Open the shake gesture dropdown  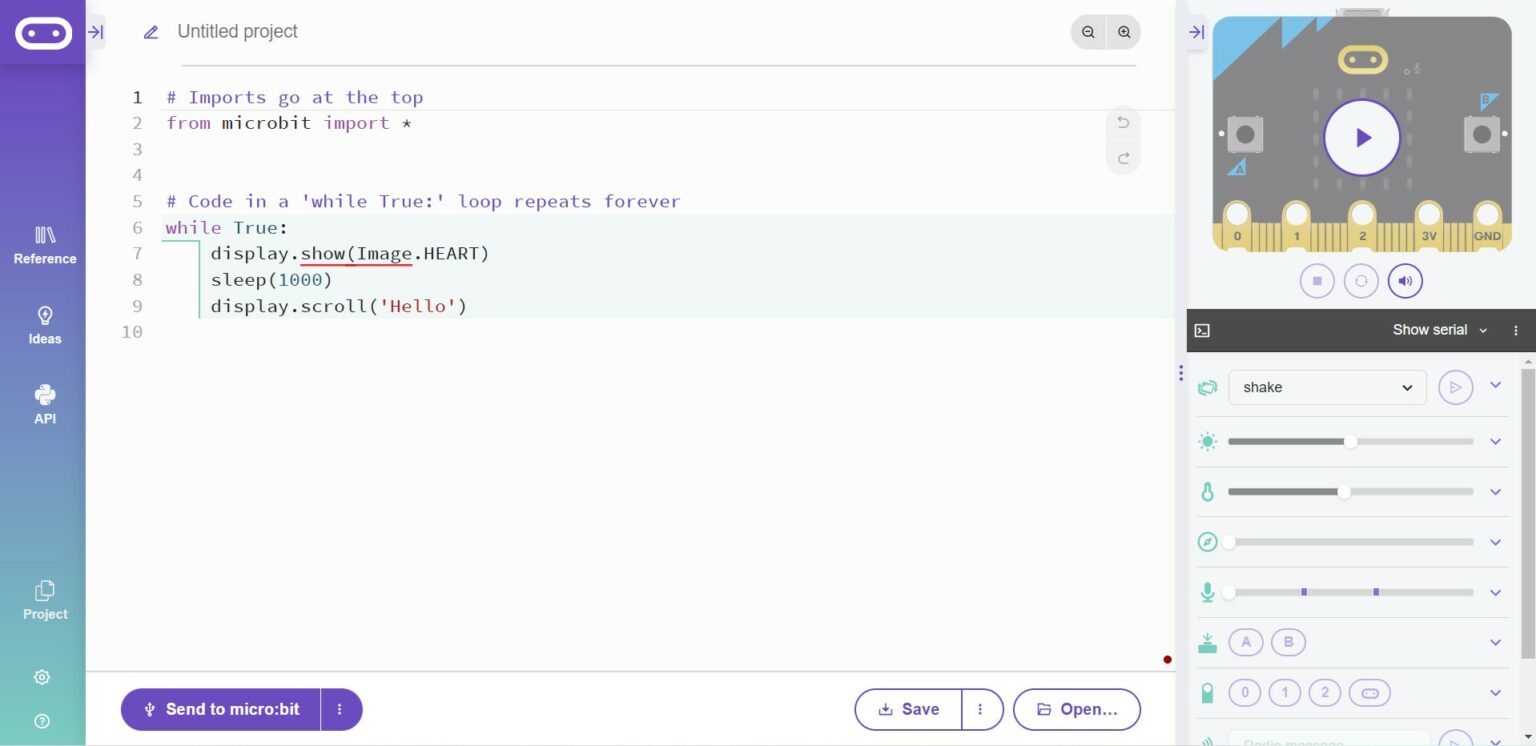[x=1327, y=387]
